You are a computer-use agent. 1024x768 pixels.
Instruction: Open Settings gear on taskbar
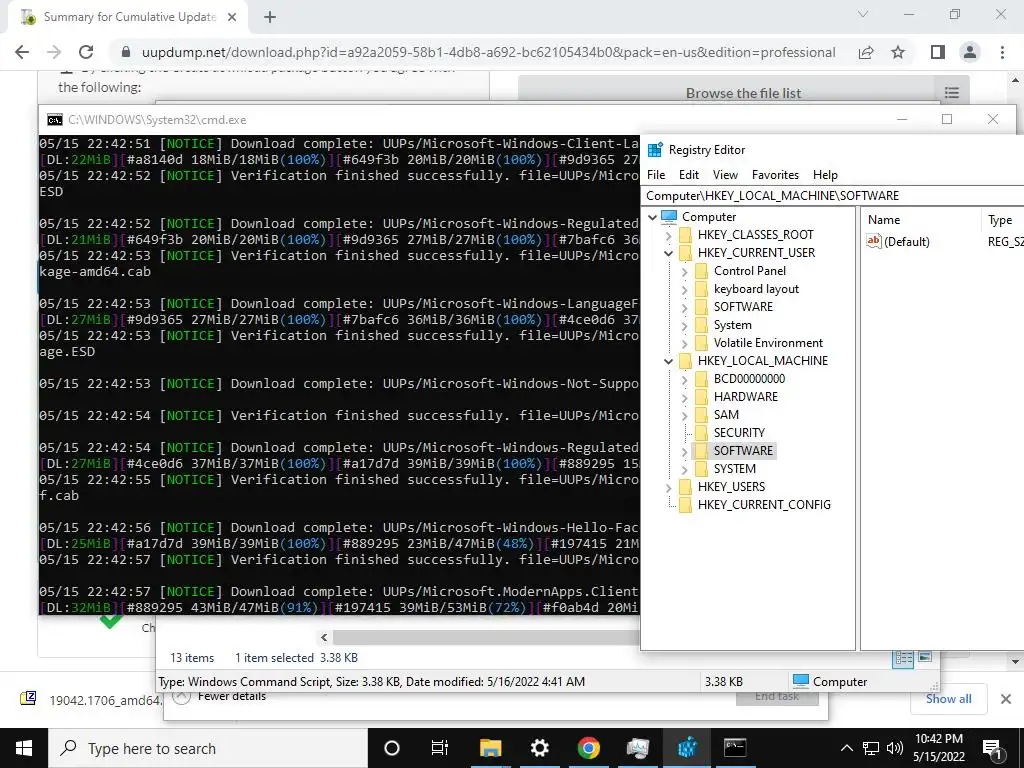tap(539, 748)
